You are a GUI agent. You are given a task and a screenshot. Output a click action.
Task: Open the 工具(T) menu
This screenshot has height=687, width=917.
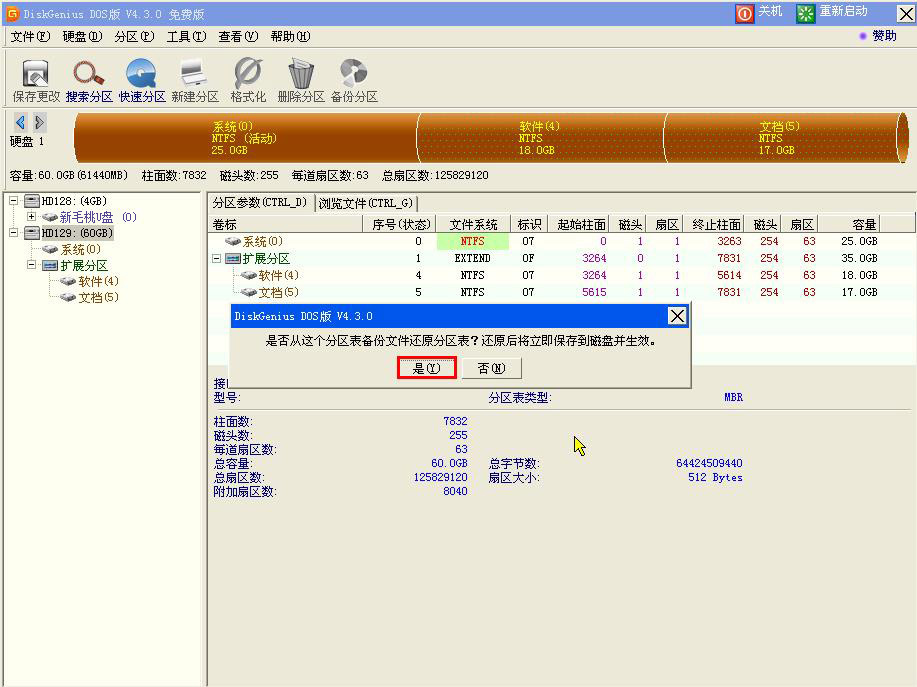click(x=187, y=37)
